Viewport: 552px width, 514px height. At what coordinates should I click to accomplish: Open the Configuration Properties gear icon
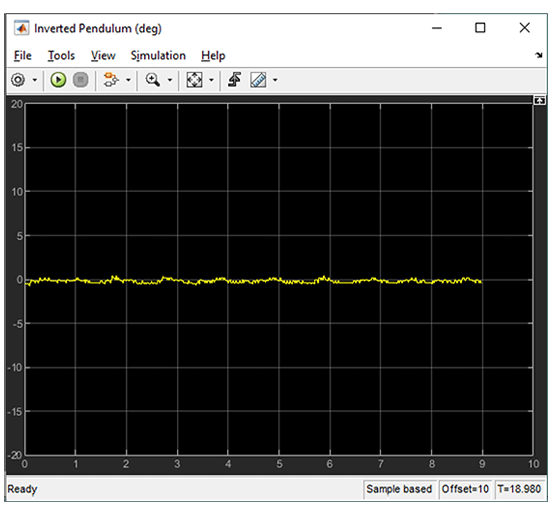(18, 80)
